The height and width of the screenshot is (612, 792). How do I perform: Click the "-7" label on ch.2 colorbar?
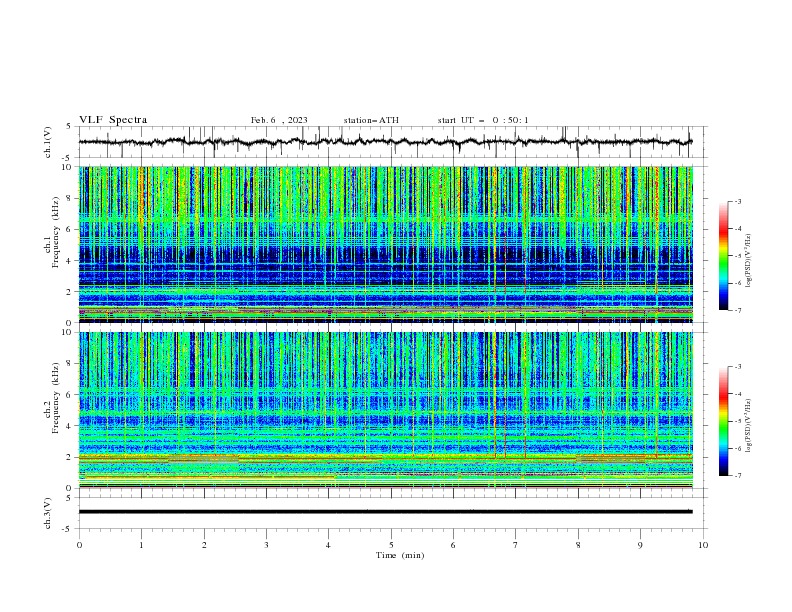(737, 475)
